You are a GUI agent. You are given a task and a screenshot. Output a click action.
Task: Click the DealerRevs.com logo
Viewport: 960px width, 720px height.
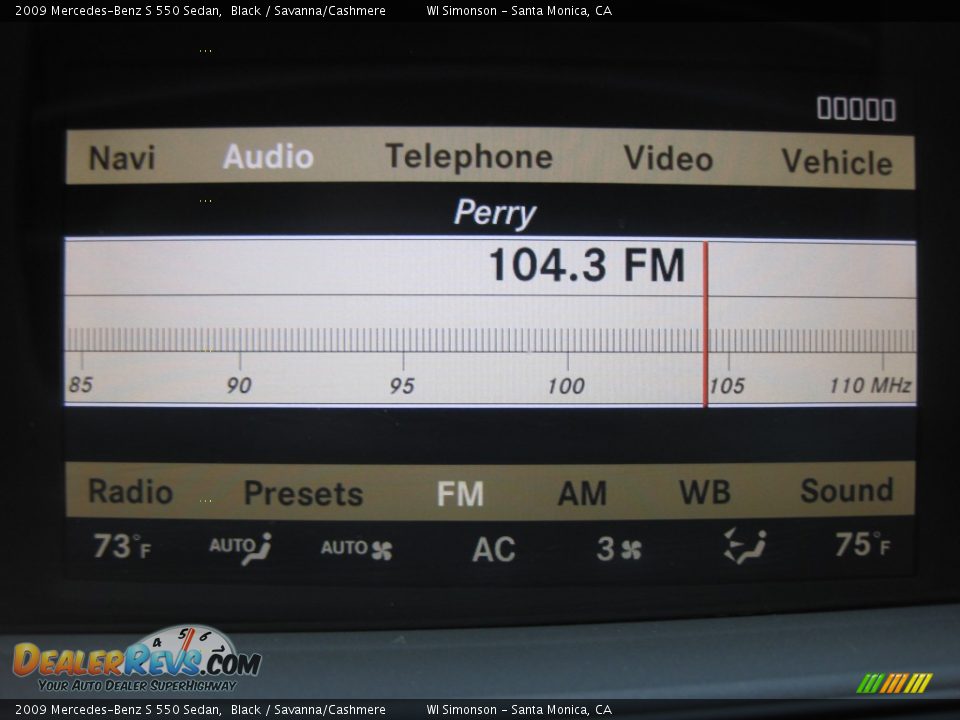click(x=137, y=659)
